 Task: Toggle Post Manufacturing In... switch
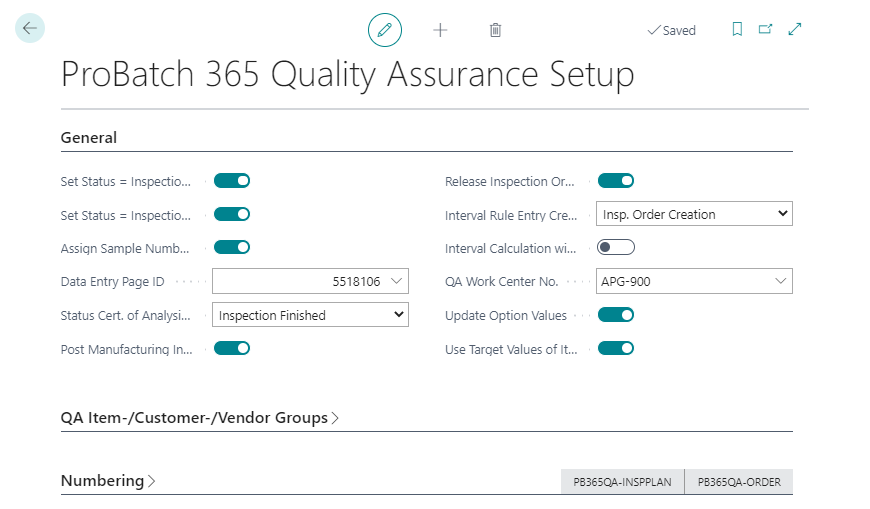coord(232,349)
